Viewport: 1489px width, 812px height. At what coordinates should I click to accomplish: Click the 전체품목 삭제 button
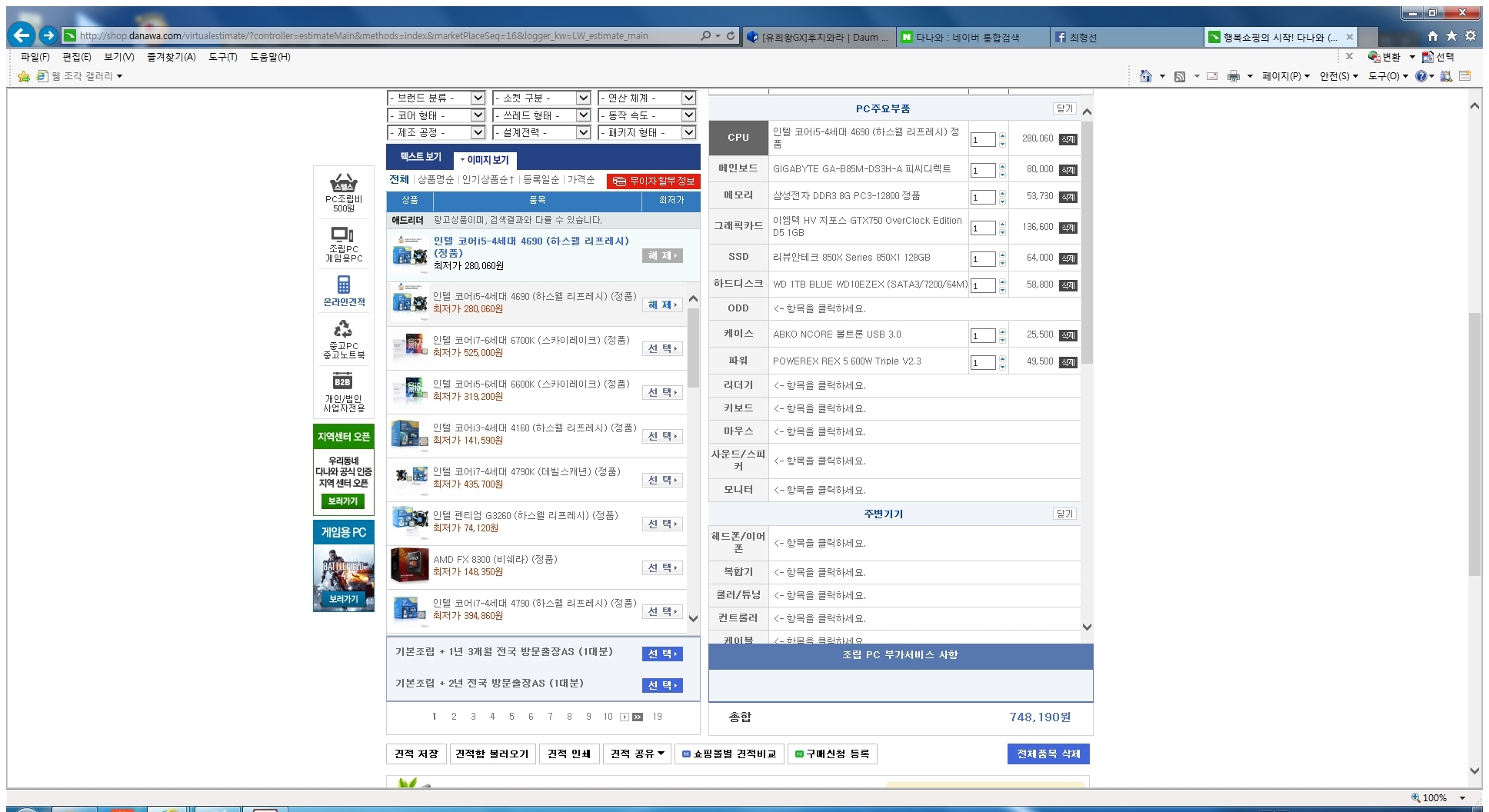pyautogui.click(x=1048, y=754)
